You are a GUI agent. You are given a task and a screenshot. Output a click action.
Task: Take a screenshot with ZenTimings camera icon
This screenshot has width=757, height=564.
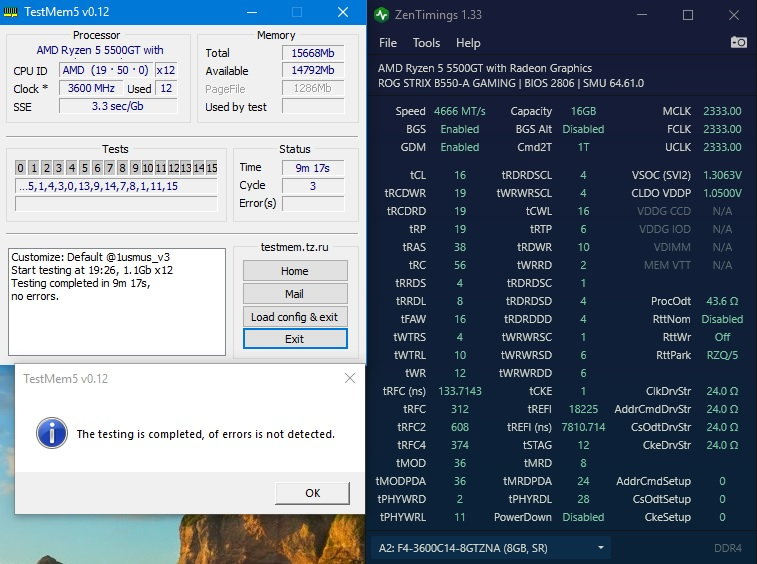[x=739, y=42]
